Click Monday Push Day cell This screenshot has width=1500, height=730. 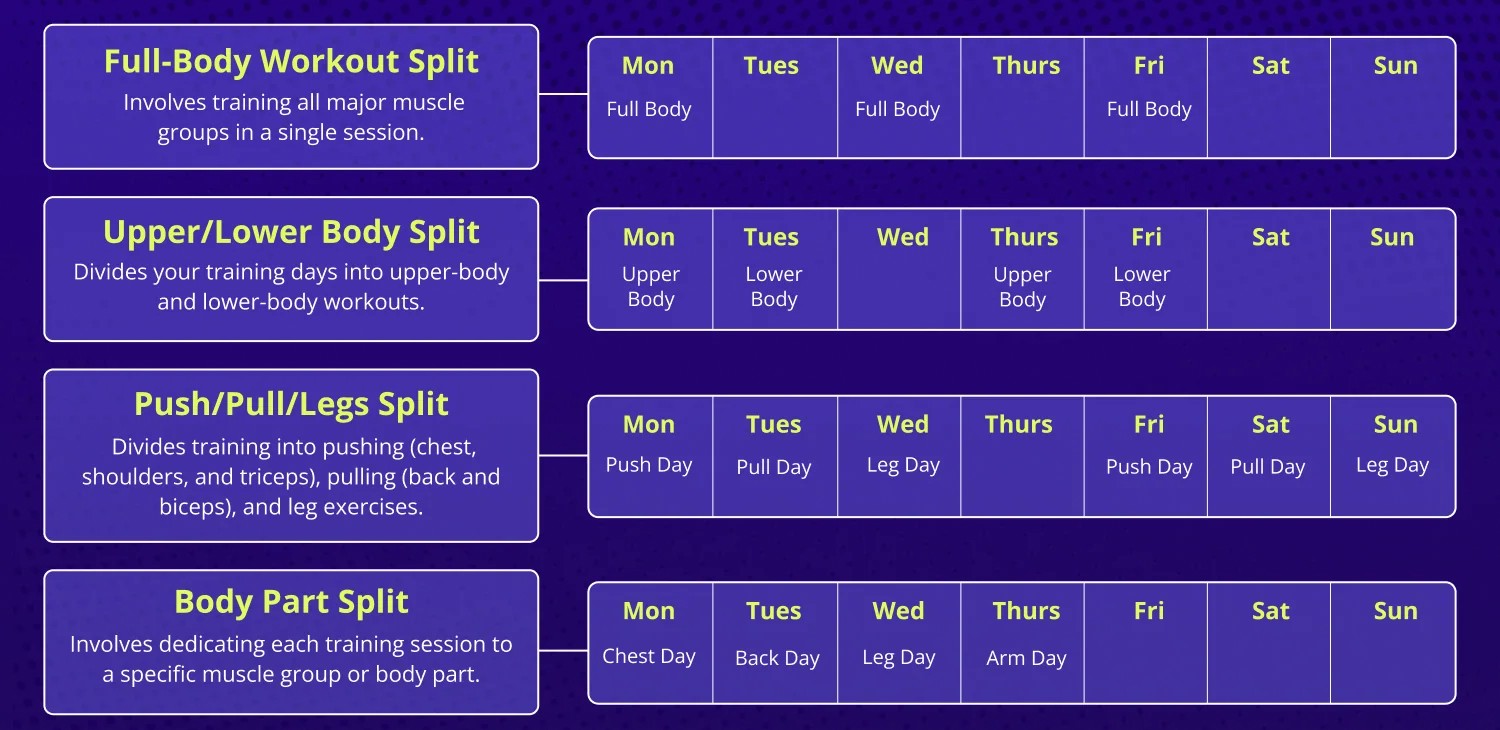coord(650,456)
